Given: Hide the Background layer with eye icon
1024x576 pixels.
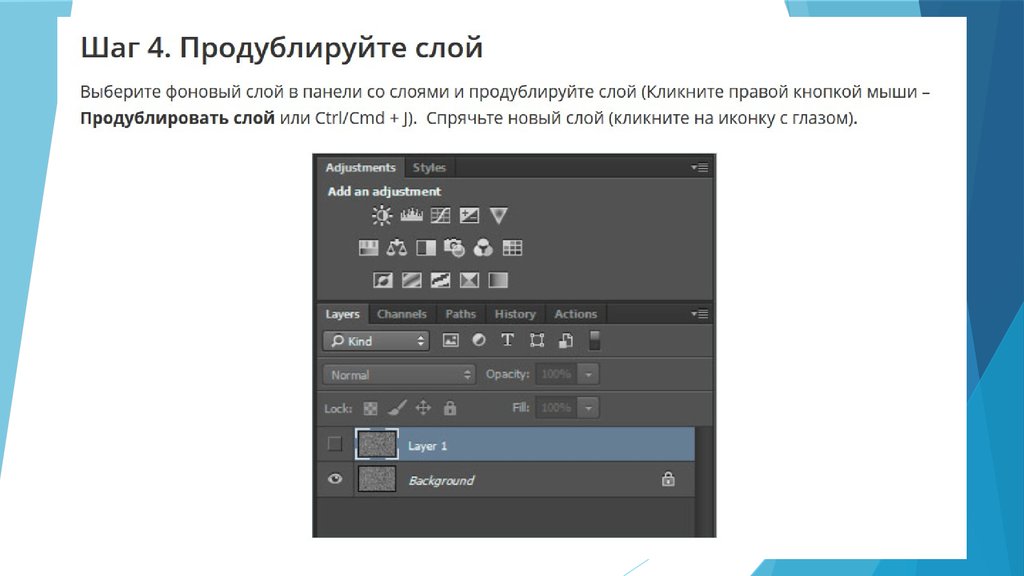Looking at the screenshot, I should [335, 480].
